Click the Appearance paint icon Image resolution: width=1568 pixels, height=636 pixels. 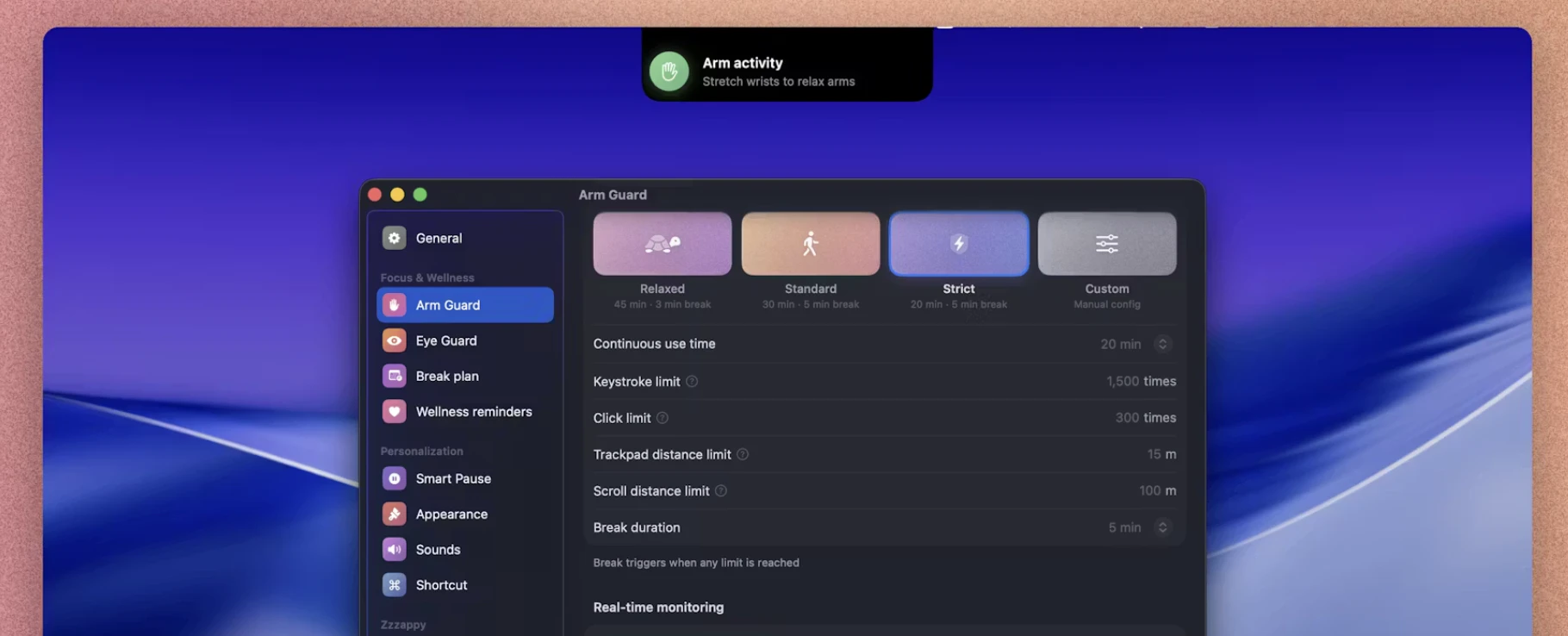[394, 514]
